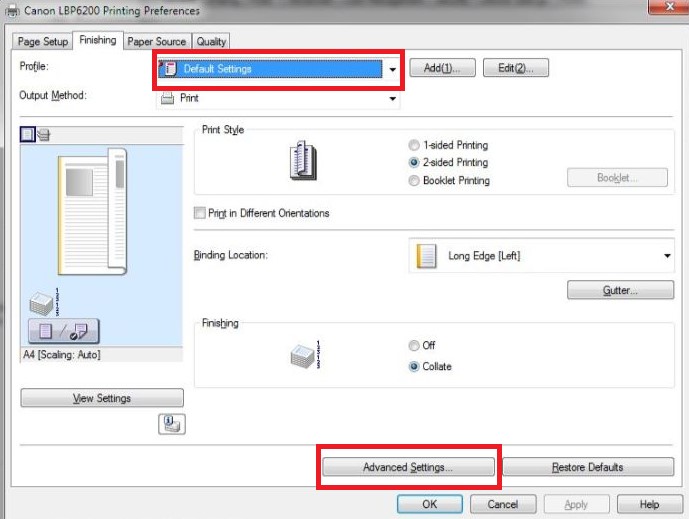Screen dimensions: 689x519
Task: Switch to the Quality tab
Action: (211, 42)
